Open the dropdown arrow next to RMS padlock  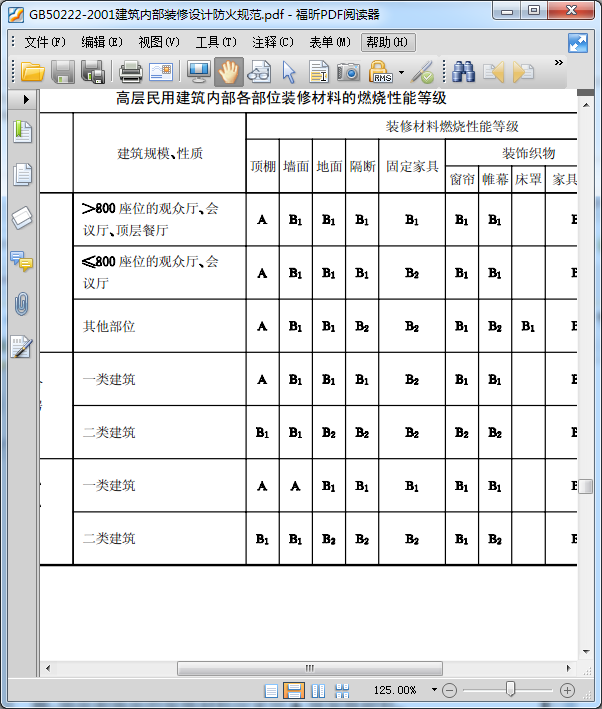[401, 72]
